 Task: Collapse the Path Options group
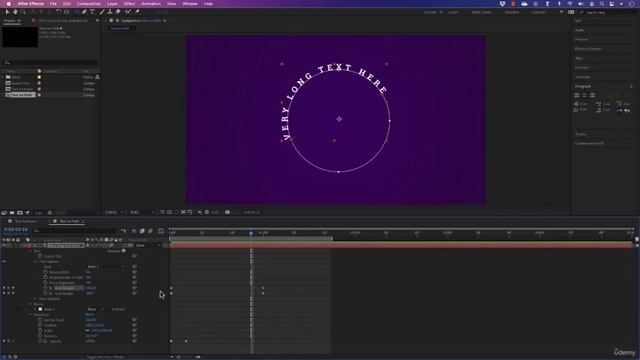coord(36,262)
